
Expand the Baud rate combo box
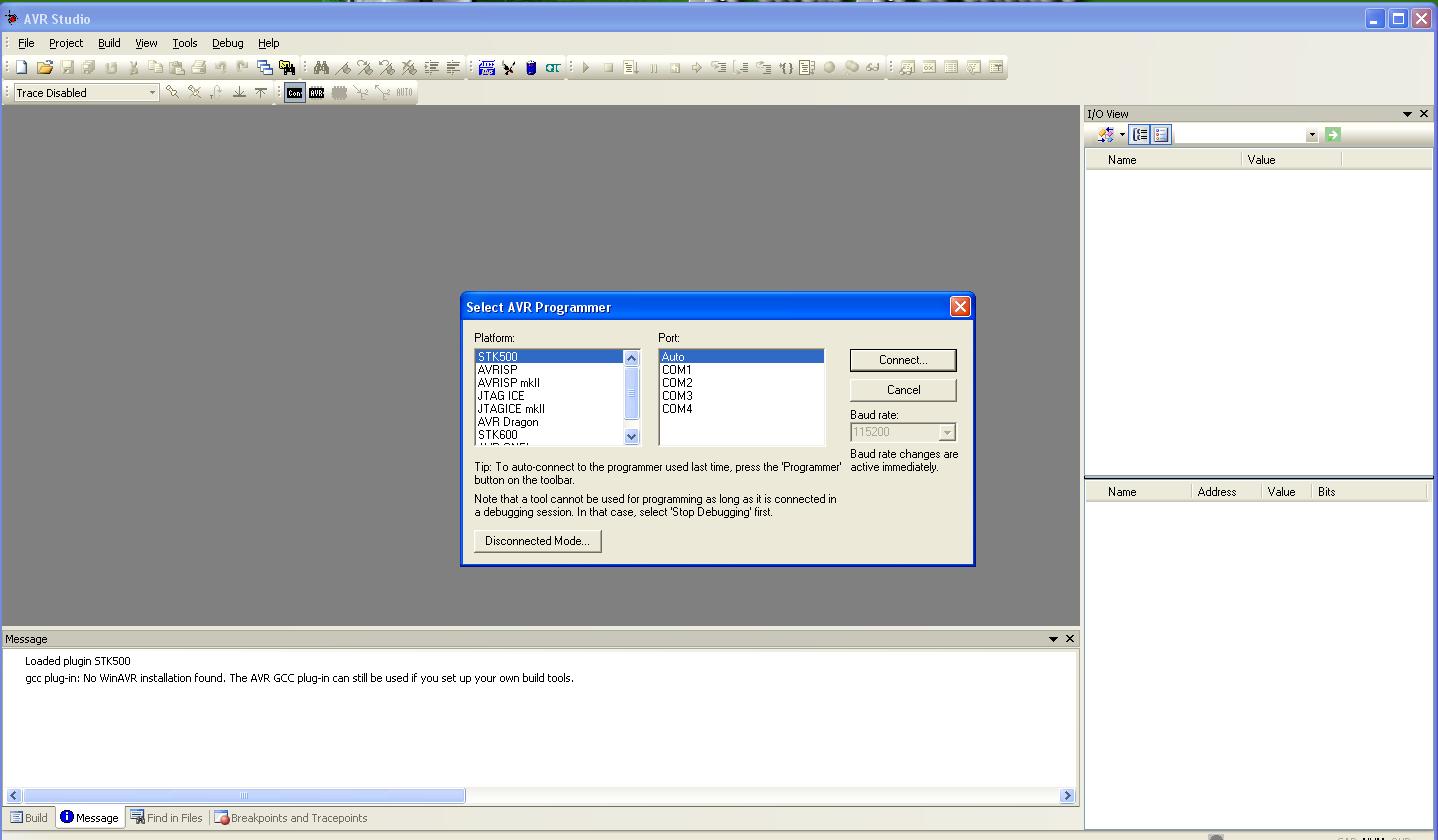[947, 432]
